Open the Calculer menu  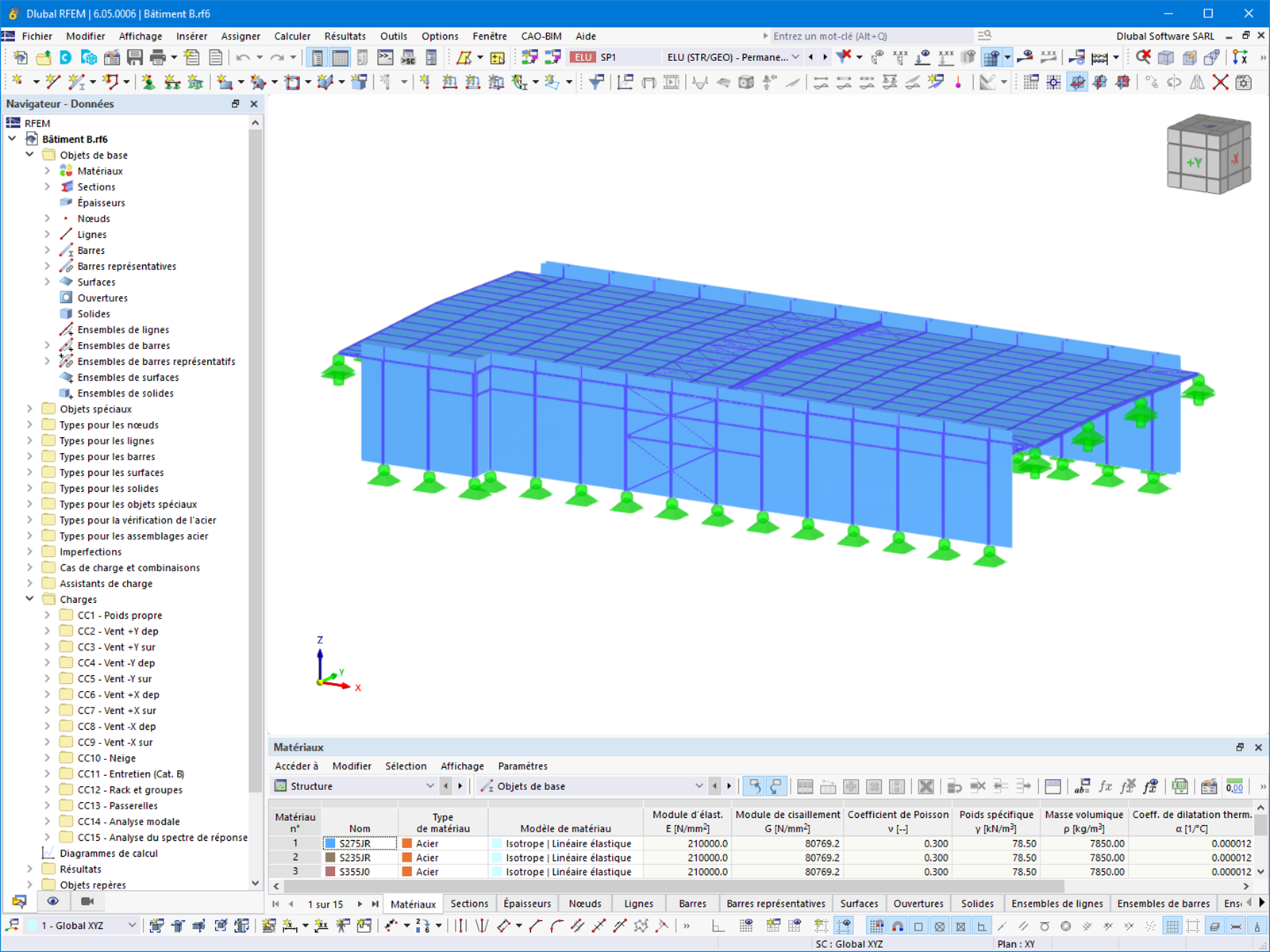coord(292,36)
